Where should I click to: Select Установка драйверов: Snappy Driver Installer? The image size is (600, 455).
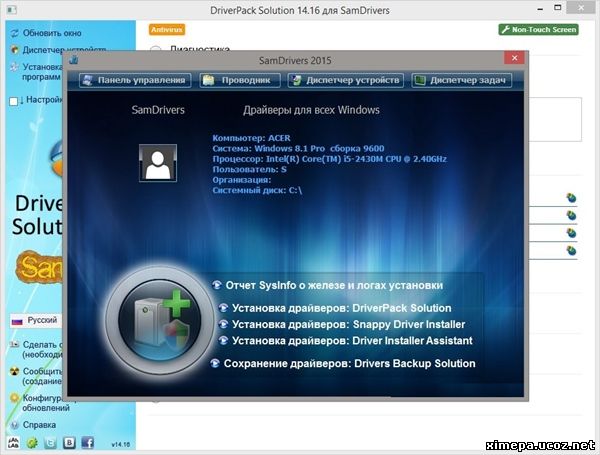342,324
